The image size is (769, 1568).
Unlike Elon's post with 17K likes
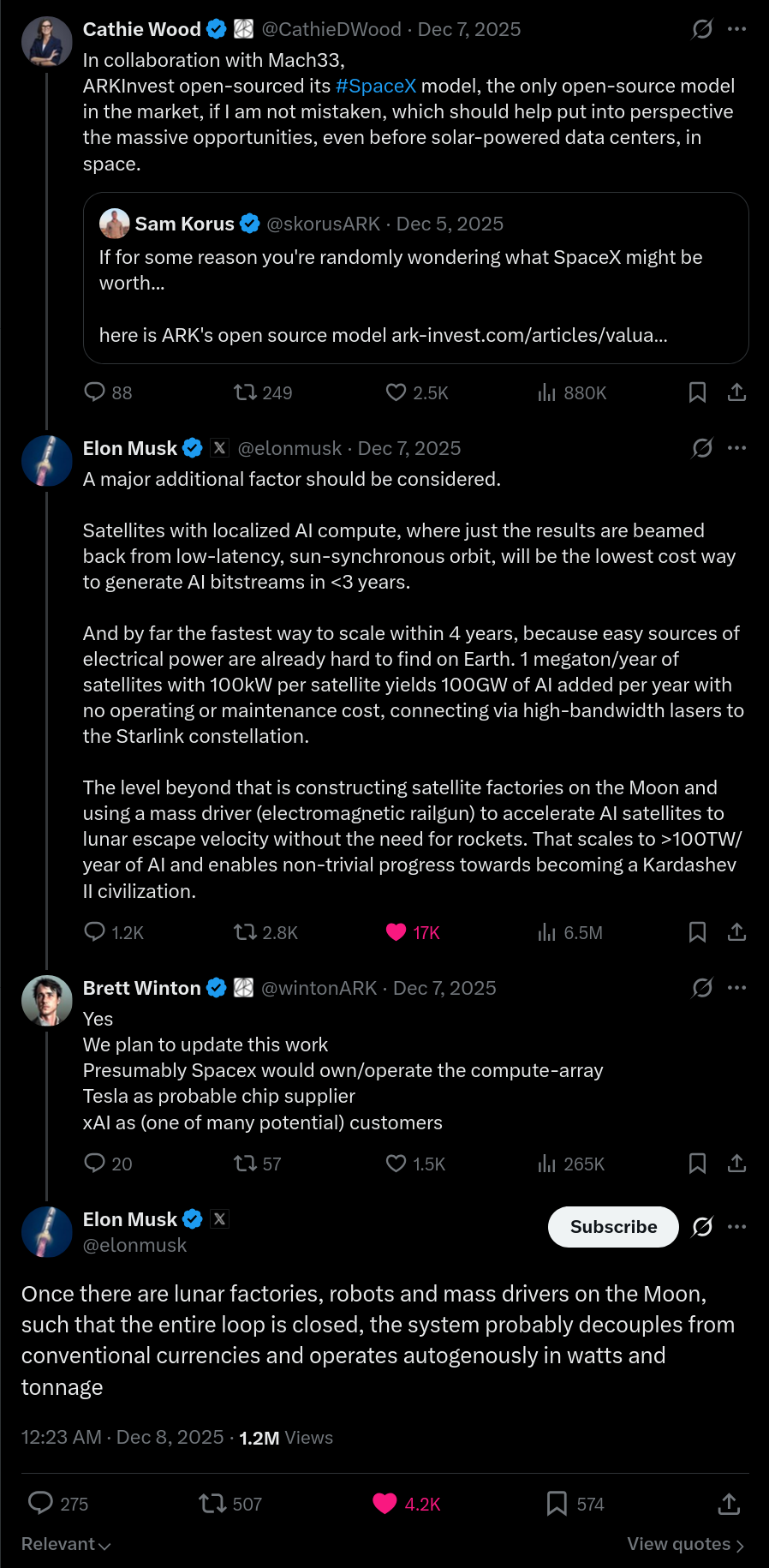click(396, 932)
